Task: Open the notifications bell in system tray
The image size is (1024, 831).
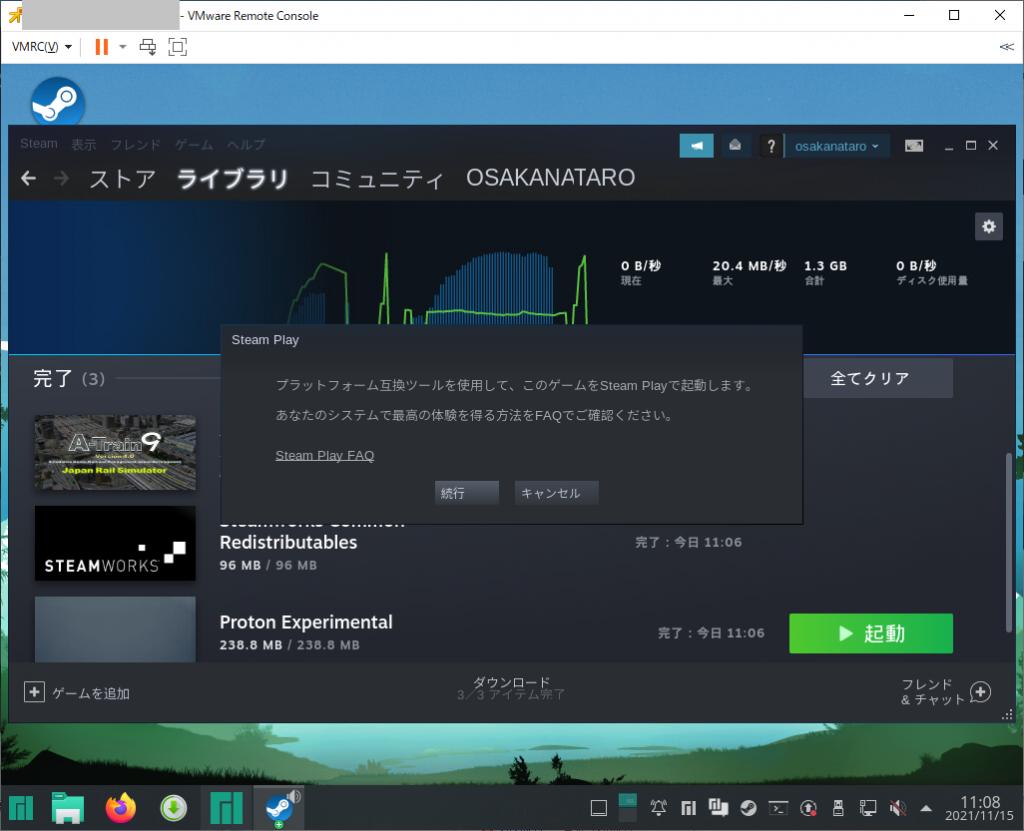Action: [658, 808]
